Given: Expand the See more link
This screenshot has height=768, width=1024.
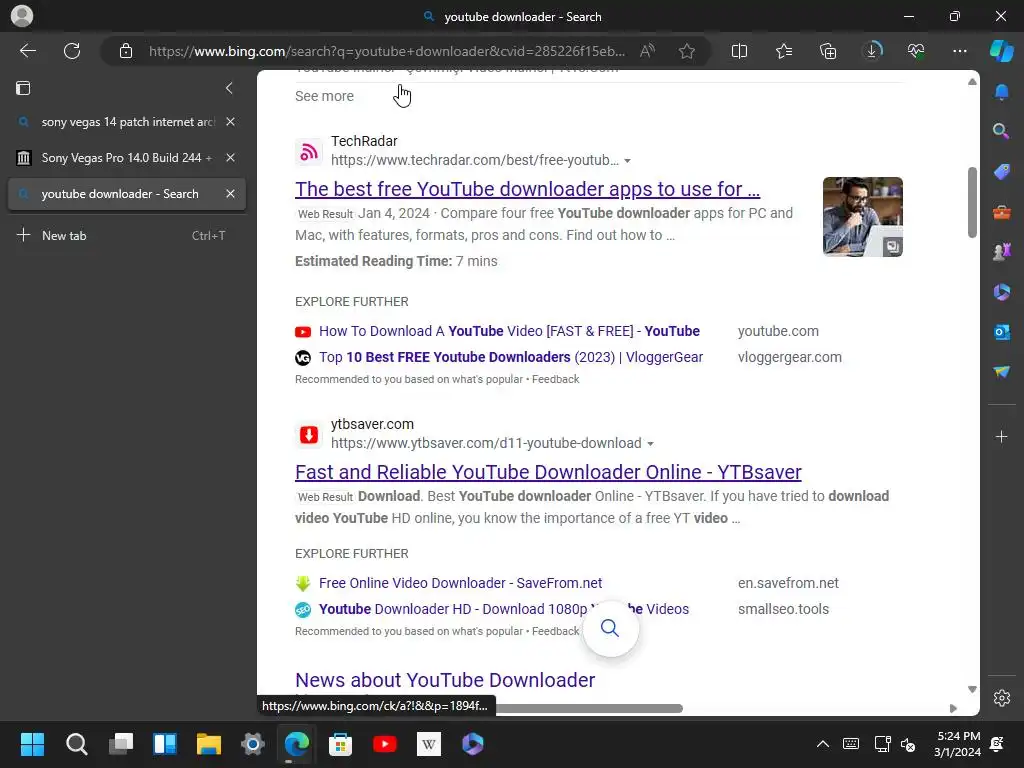Looking at the screenshot, I should pos(324,96).
